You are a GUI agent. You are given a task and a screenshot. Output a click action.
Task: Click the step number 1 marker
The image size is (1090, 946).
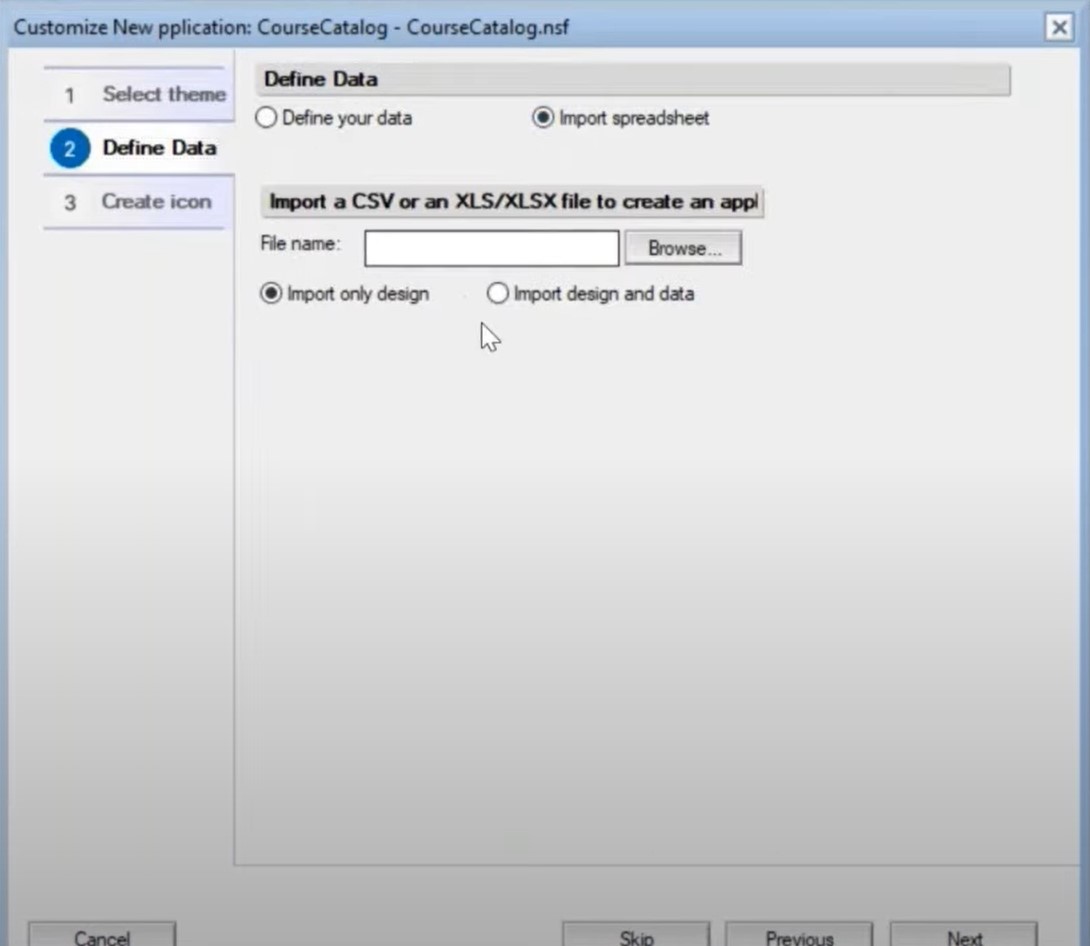pos(70,95)
